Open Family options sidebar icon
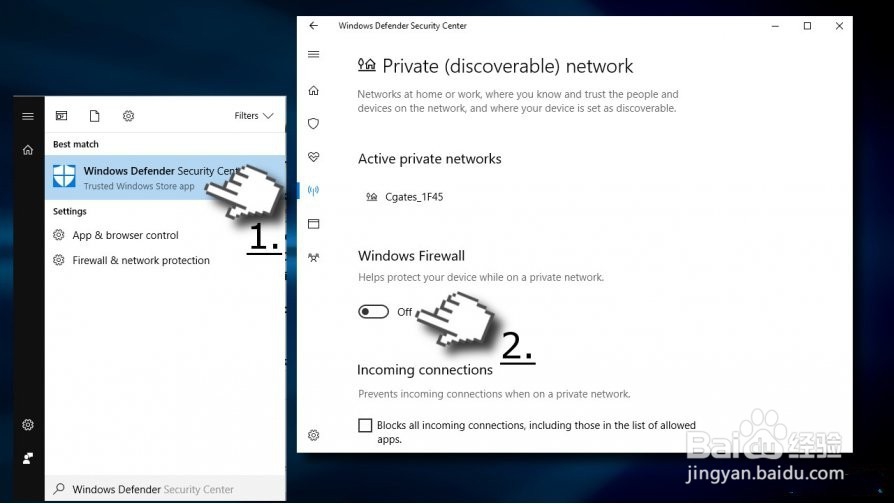 click(x=314, y=258)
